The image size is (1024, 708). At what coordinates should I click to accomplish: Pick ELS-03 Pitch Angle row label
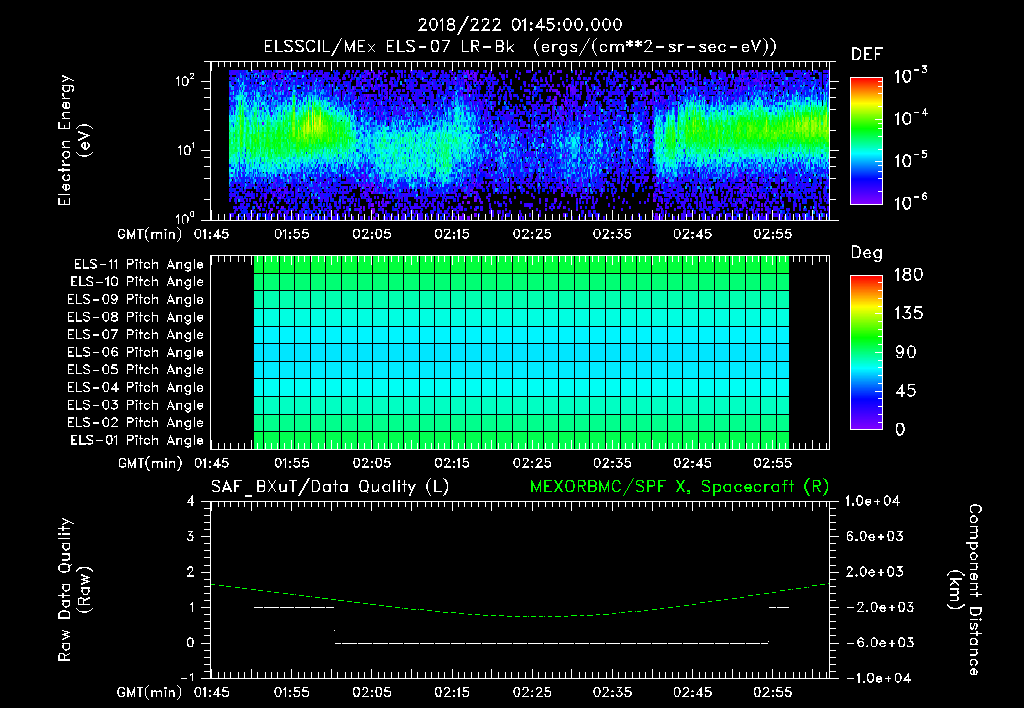point(136,406)
